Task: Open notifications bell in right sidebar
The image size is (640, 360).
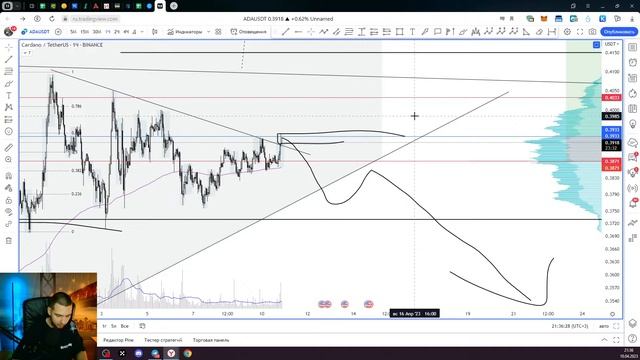Action: [x=633, y=203]
